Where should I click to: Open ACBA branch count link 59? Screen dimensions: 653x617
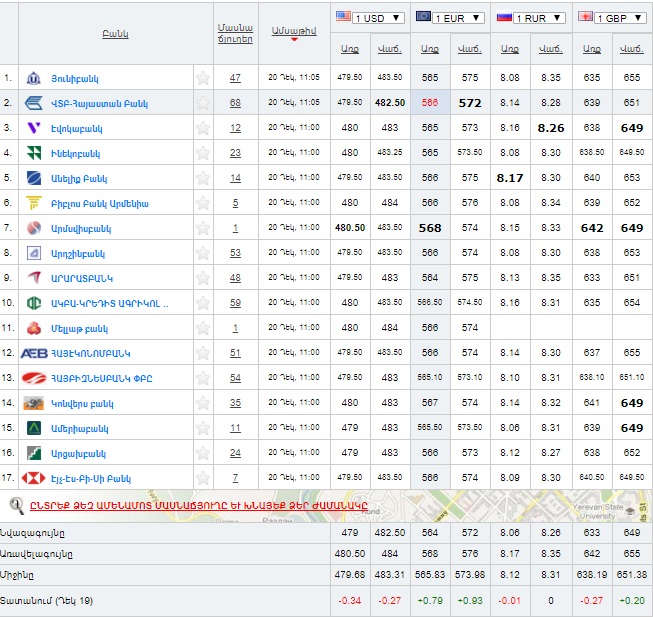tap(235, 303)
